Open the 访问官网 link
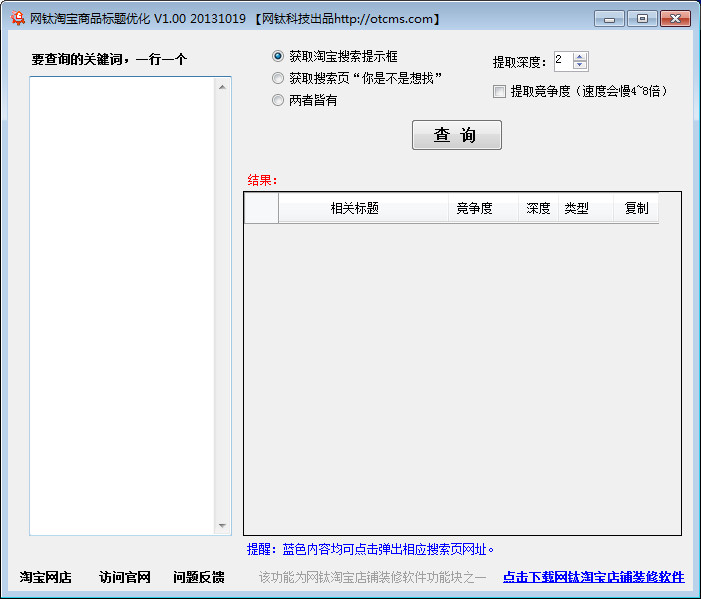701x599 pixels. (125, 577)
